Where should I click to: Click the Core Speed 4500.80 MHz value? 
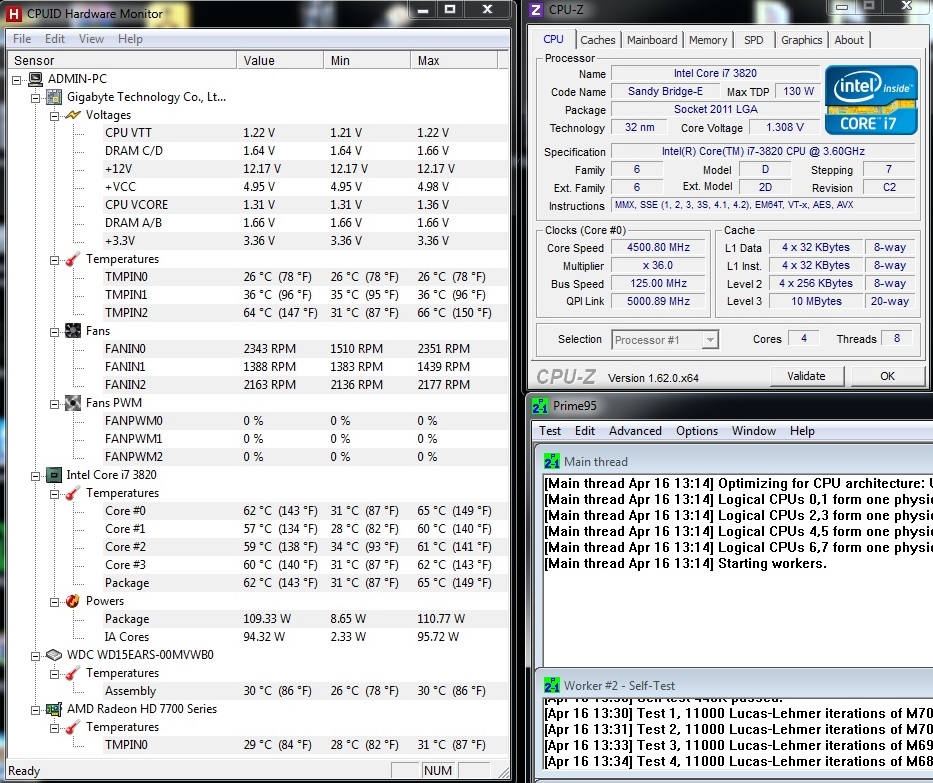(658, 248)
